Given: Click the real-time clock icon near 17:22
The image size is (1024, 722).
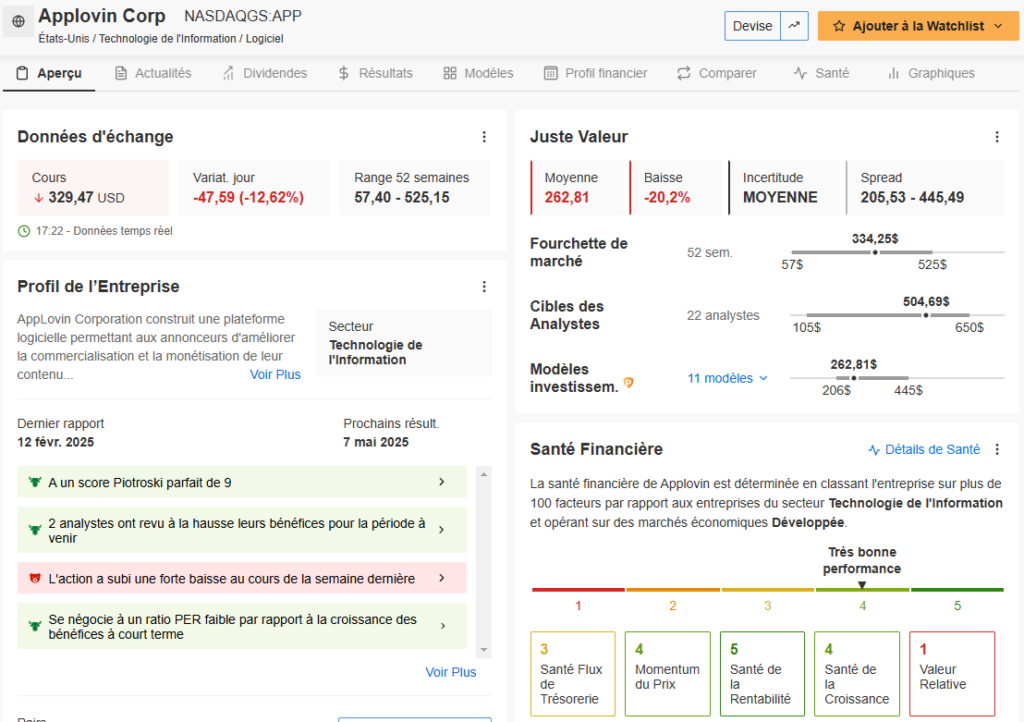Looking at the screenshot, I should pyautogui.click(x=24, y=231).
